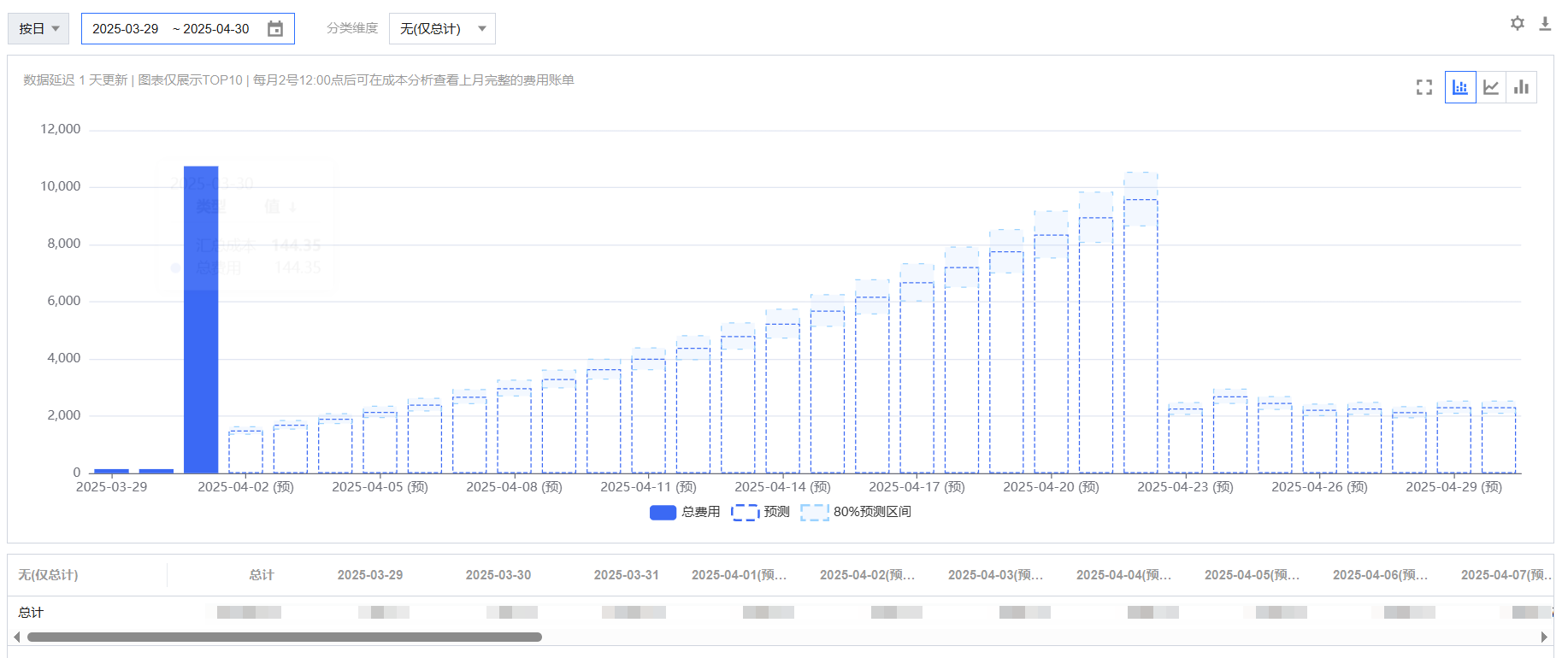Select the 2025-03-29 column header

point(369,575)
